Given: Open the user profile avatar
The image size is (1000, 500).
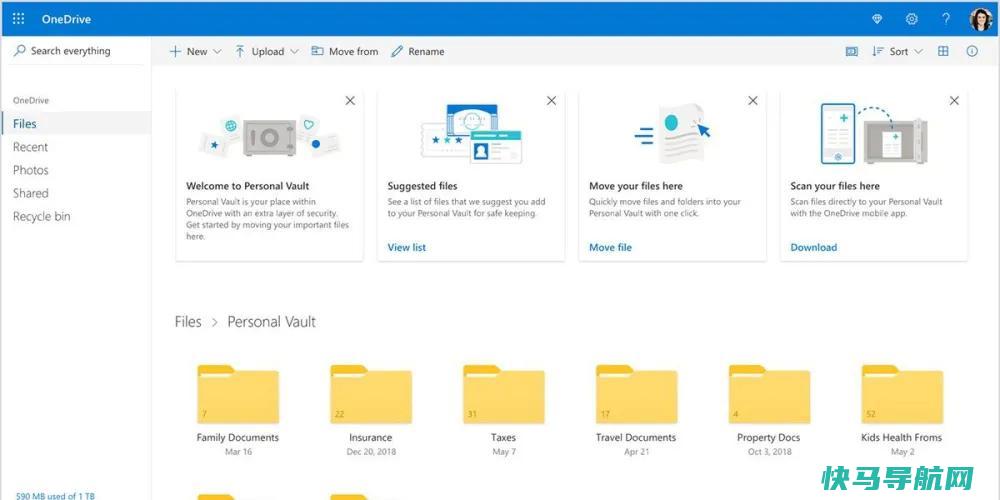Looking at the screenshot, I should click(981, 19).
